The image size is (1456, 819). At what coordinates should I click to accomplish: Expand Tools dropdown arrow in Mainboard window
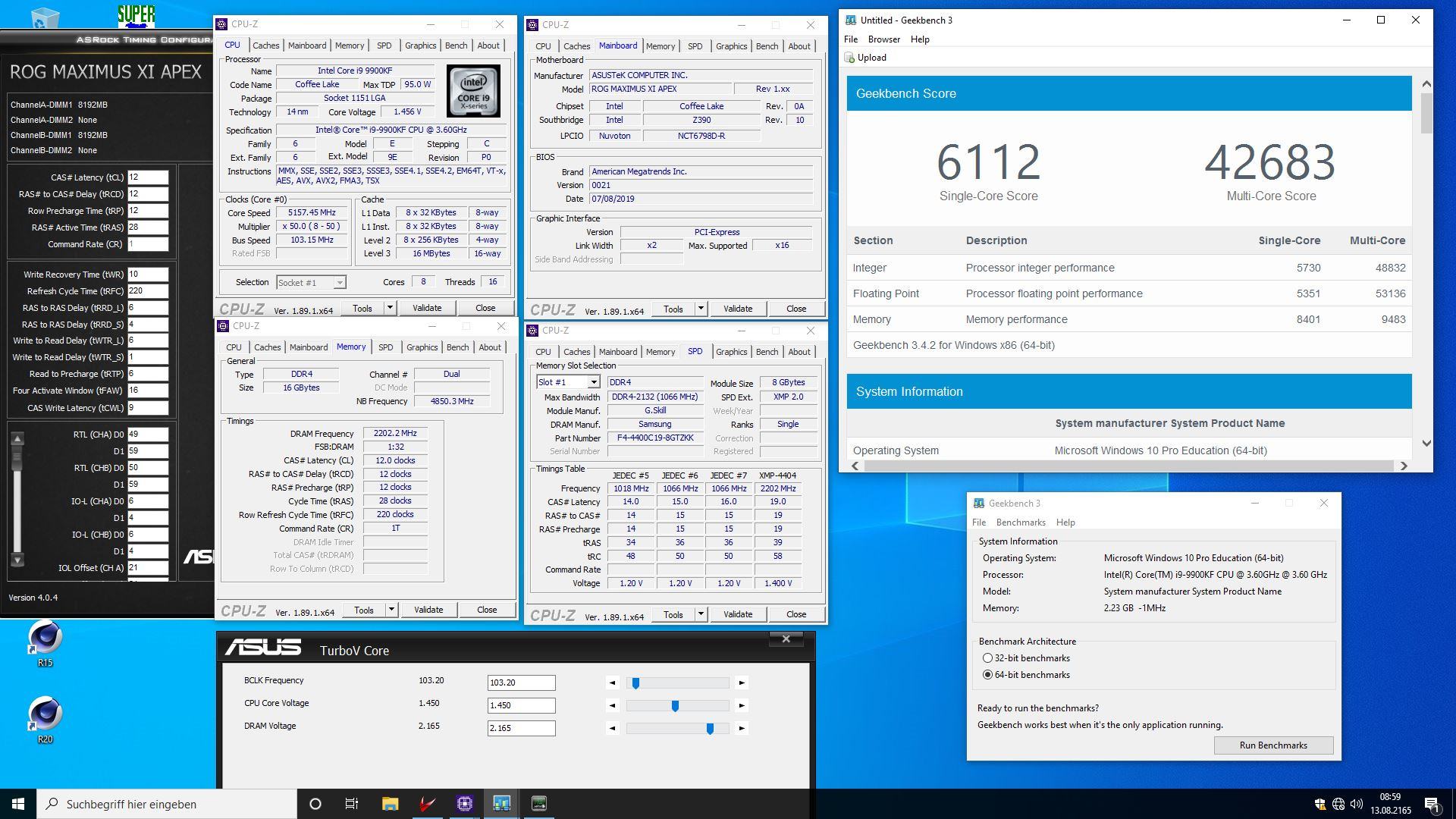[701, 309]
